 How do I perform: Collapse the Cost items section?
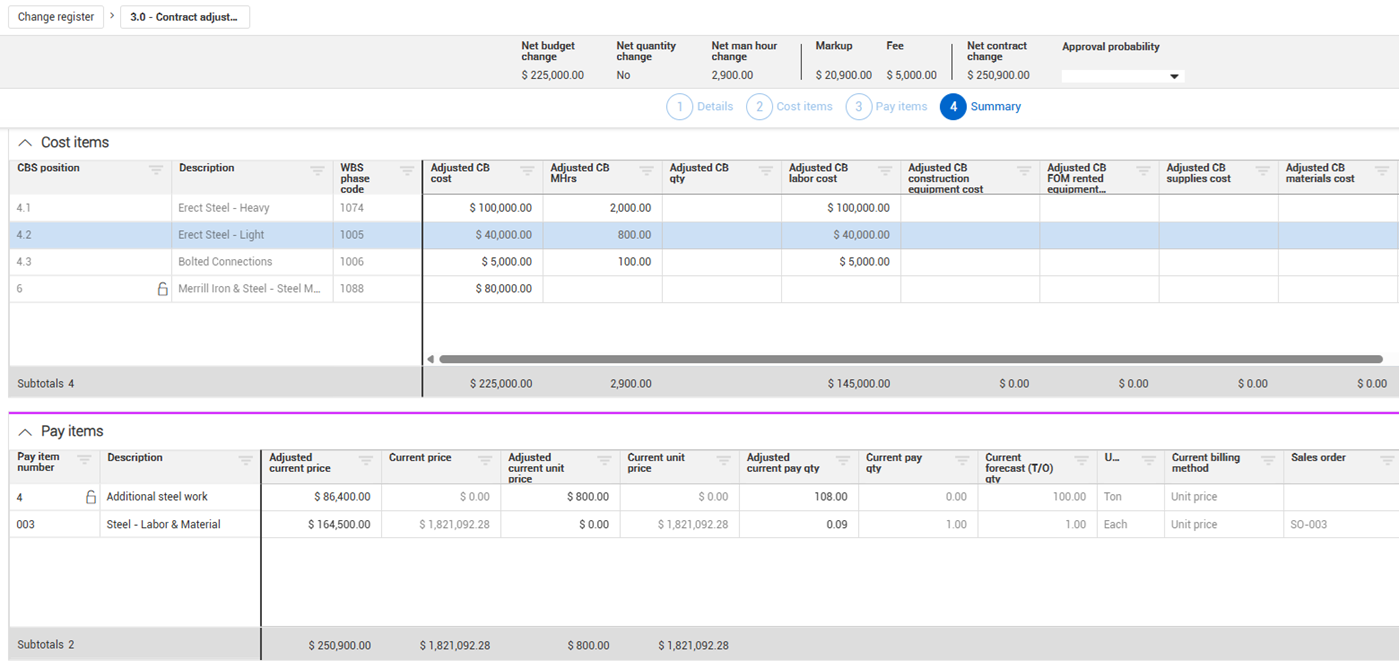pyautogui.click(x=26, y=143)
